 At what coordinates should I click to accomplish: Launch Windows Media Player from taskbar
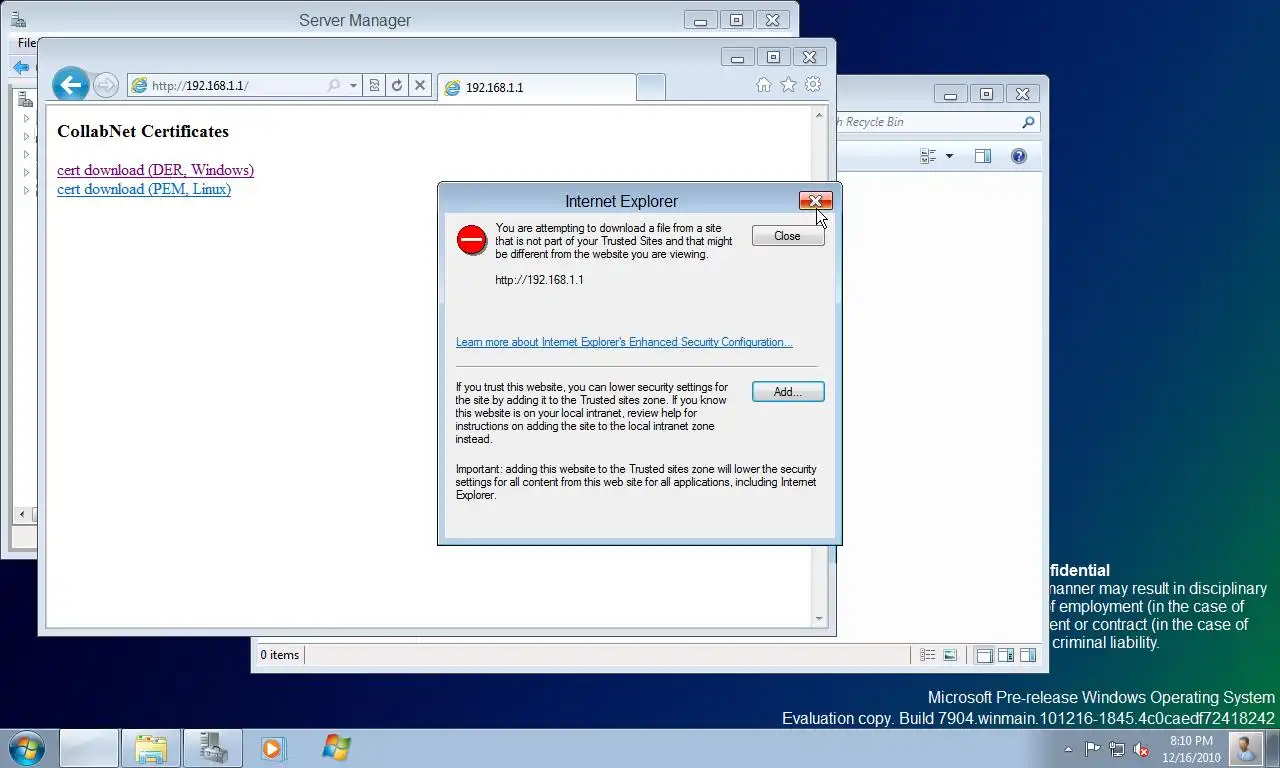tap(272, 748)
